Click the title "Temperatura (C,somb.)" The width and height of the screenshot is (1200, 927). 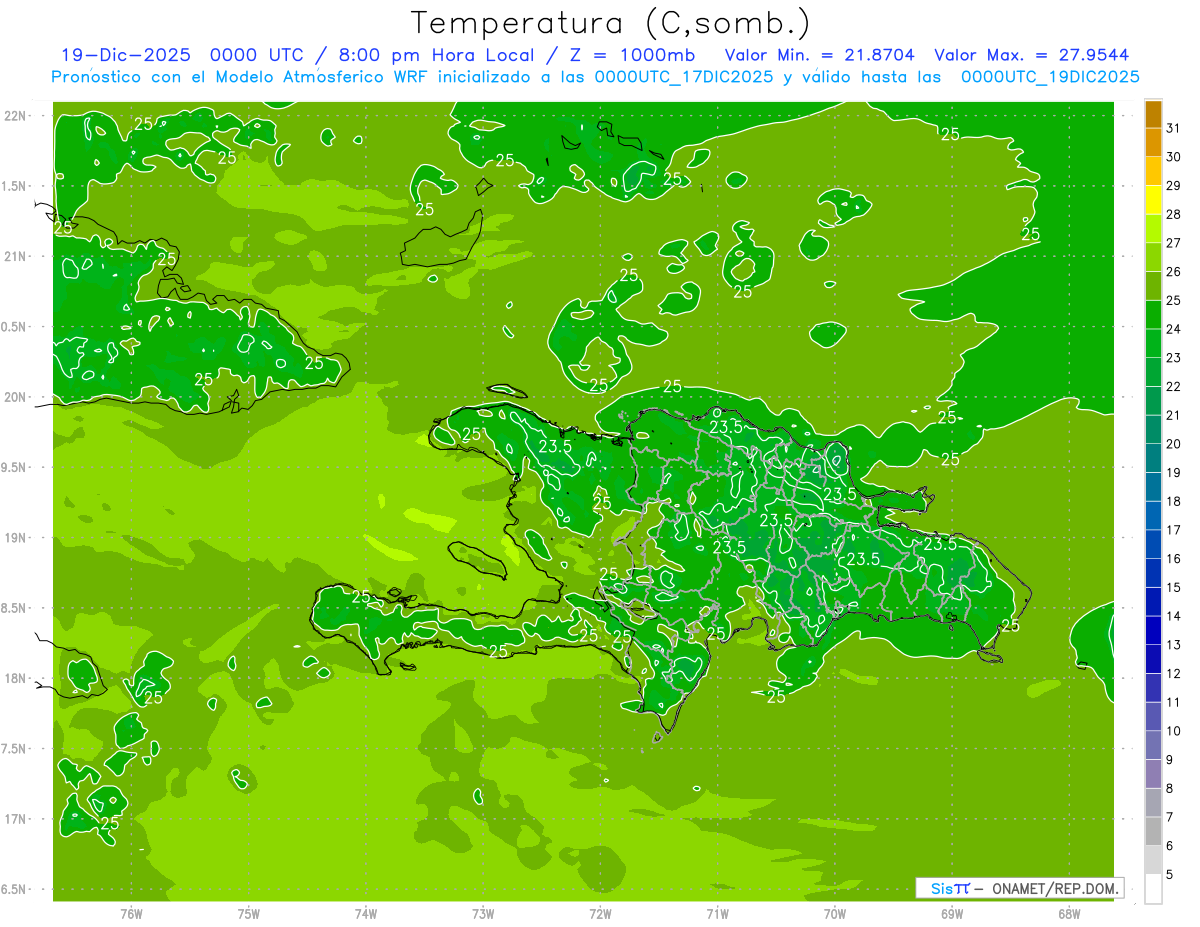point(611,23)
